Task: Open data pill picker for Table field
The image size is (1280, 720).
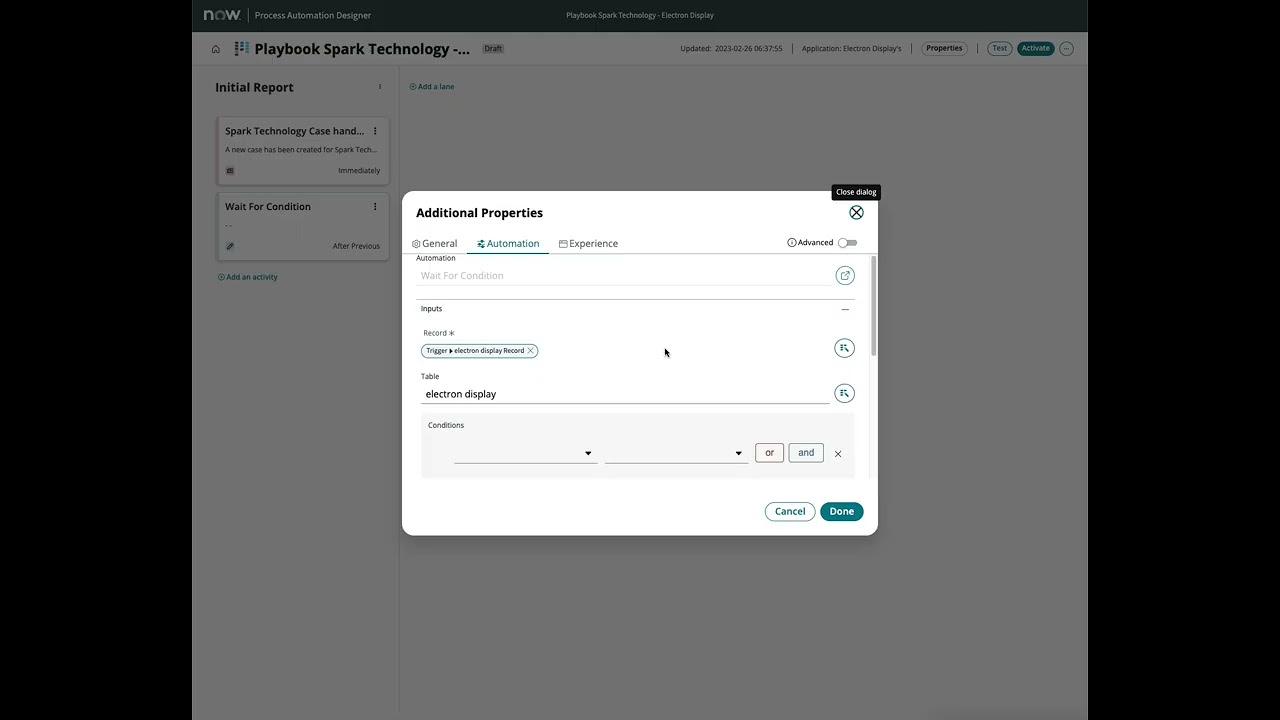Action: pos(845,393)
